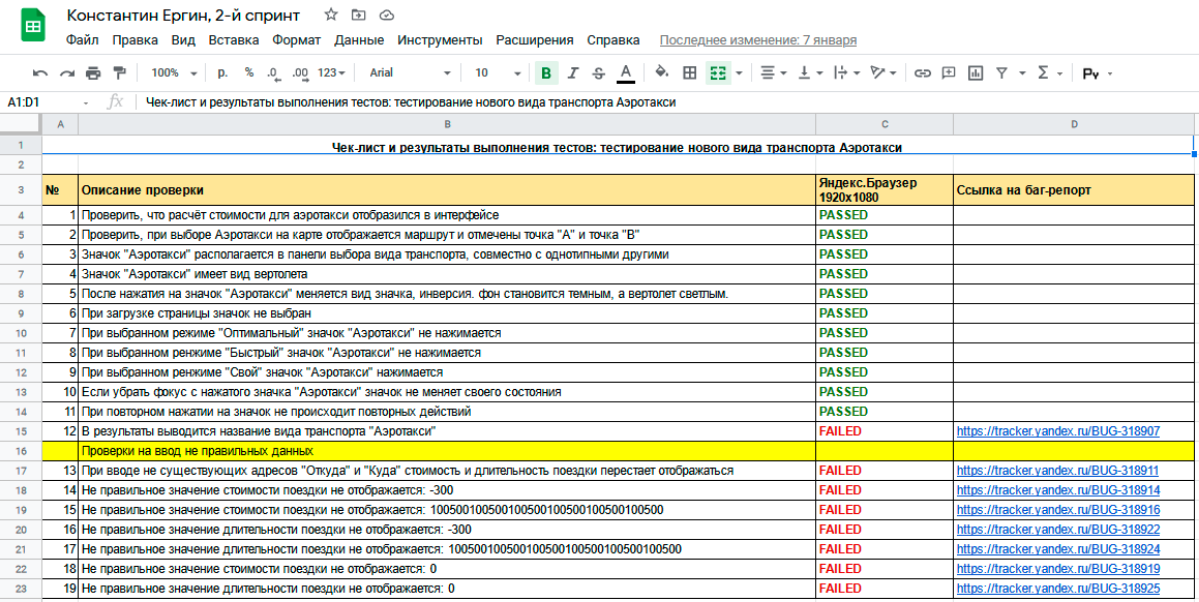Click the undo arrow in toolbar
1199x602 pixels.
[40, 73]
